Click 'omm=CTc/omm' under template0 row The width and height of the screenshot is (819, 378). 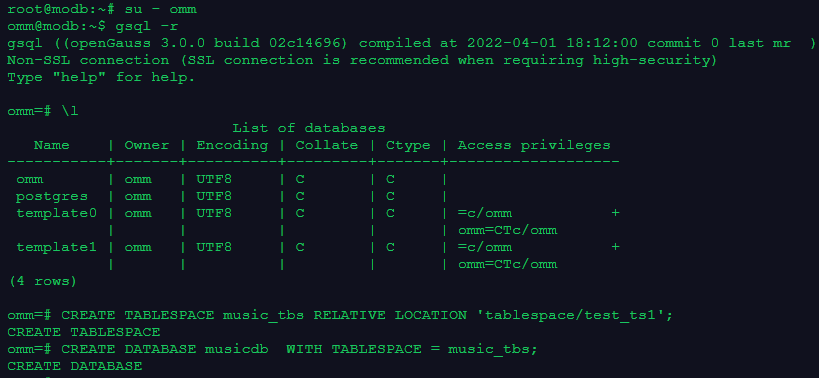click(508, 230)
